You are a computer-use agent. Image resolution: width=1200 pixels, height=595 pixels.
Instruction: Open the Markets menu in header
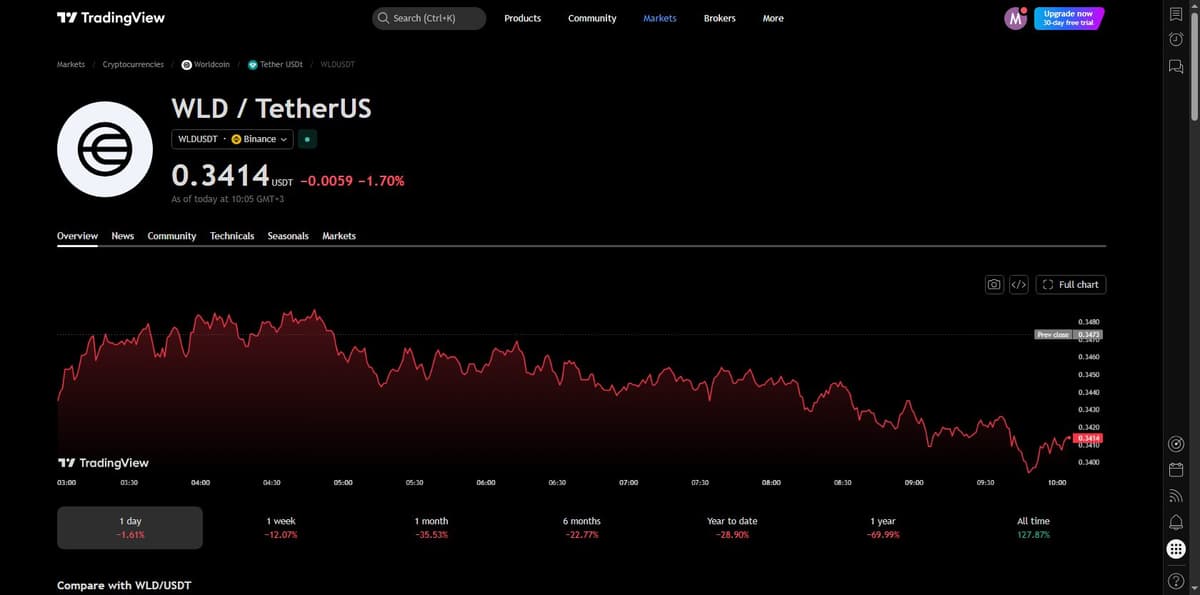[x=659, y=18]
